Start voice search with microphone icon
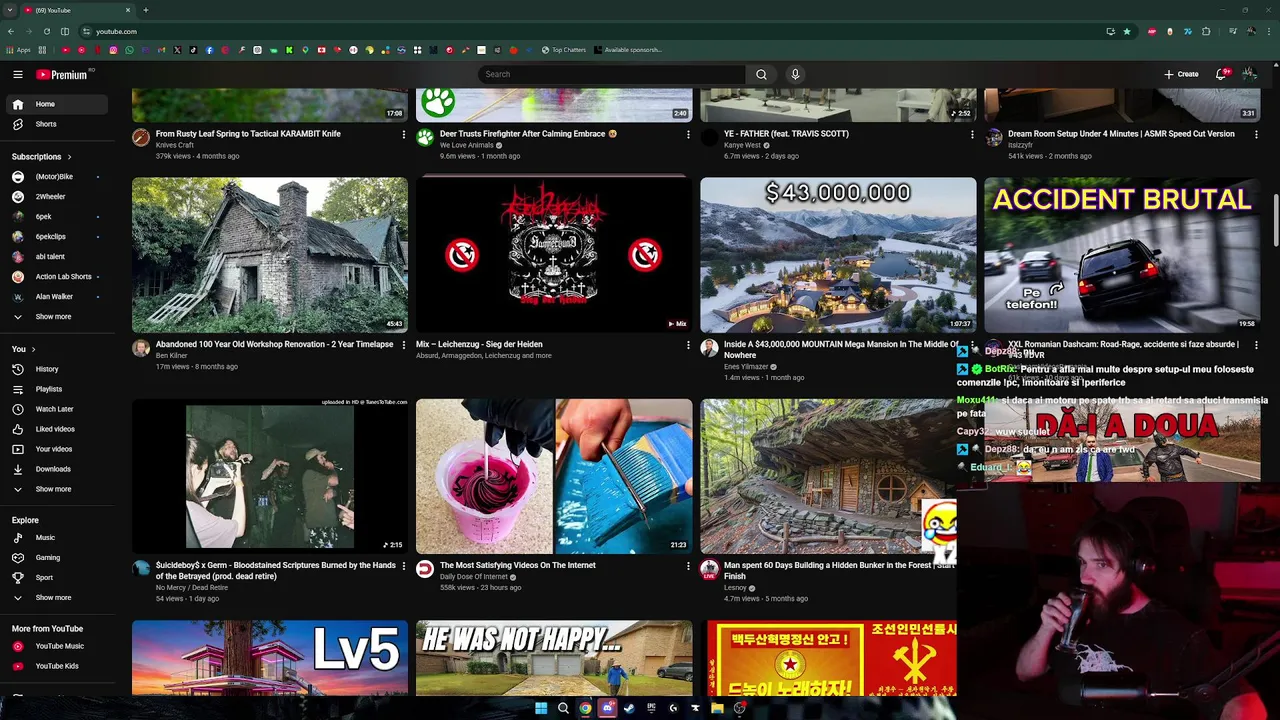Image resolution: width=1280 pixels, height=720 pixels. pyautogui.click(x=795, y=74)
